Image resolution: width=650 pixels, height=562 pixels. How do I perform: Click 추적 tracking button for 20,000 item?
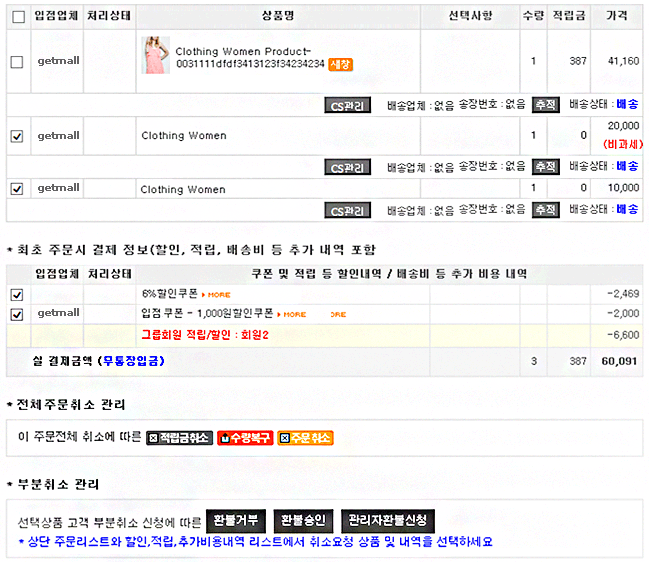click(545, 166)
